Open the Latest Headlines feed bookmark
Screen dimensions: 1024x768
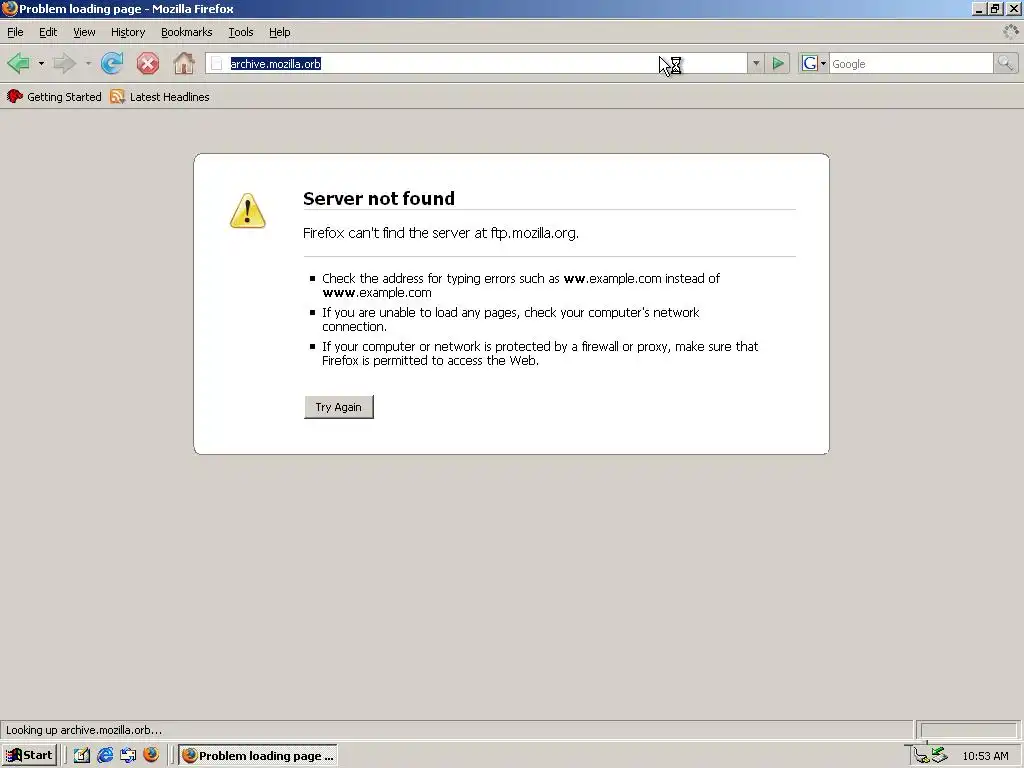160,97
